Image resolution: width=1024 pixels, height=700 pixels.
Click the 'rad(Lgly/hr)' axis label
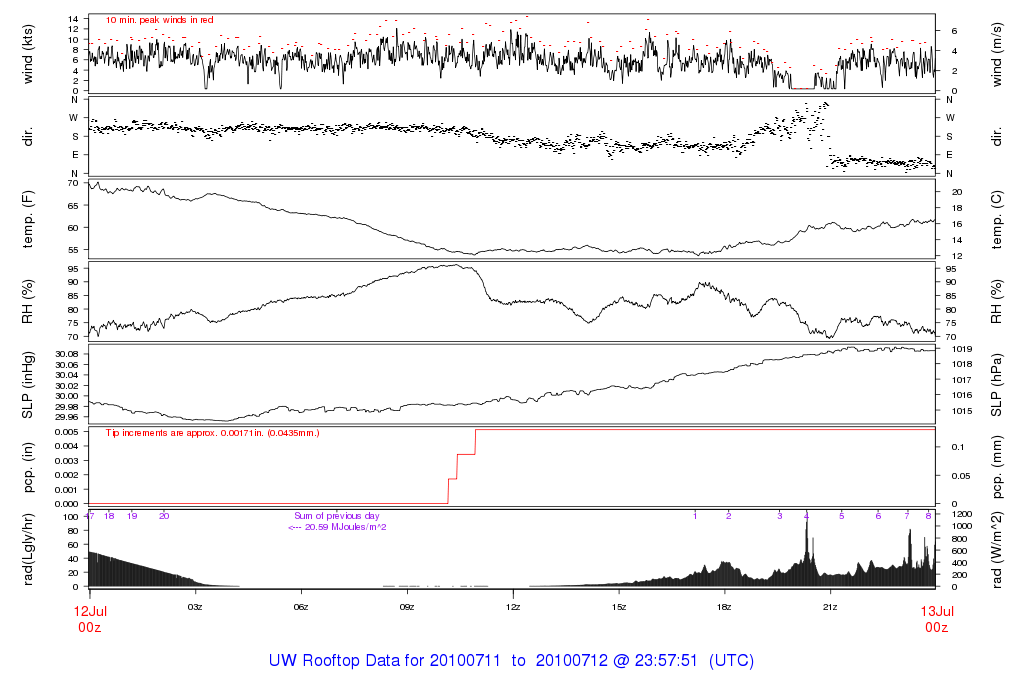tap(28, 549)
